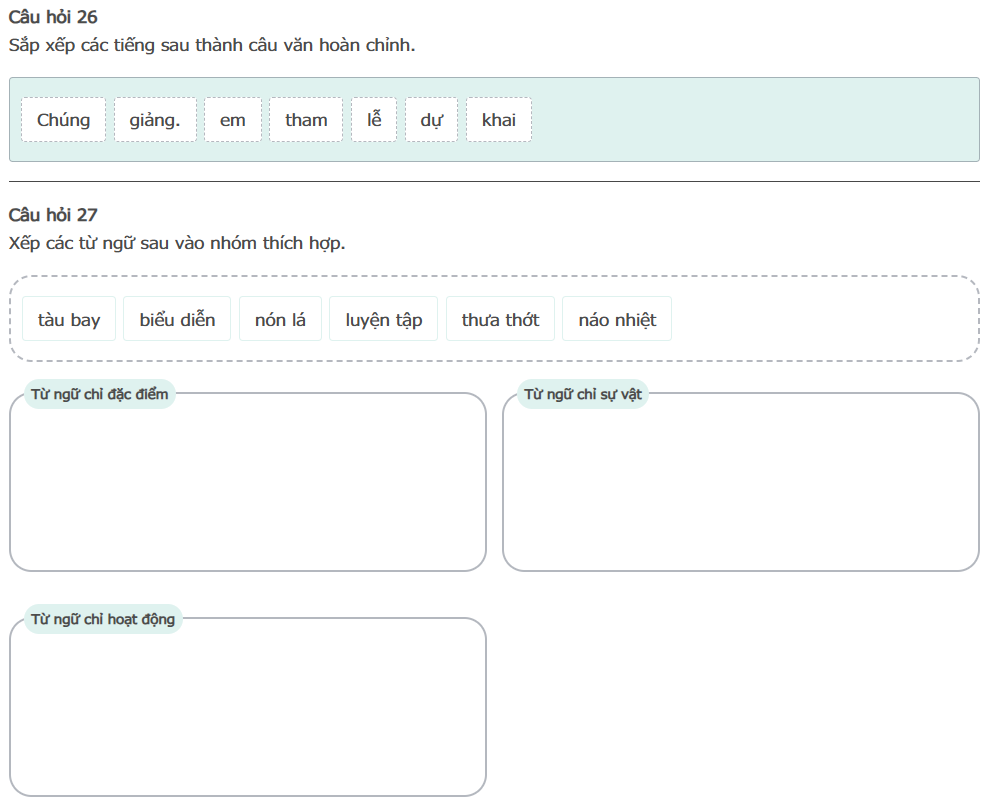Pick the 'luyện tập' word card

(384, 319)
